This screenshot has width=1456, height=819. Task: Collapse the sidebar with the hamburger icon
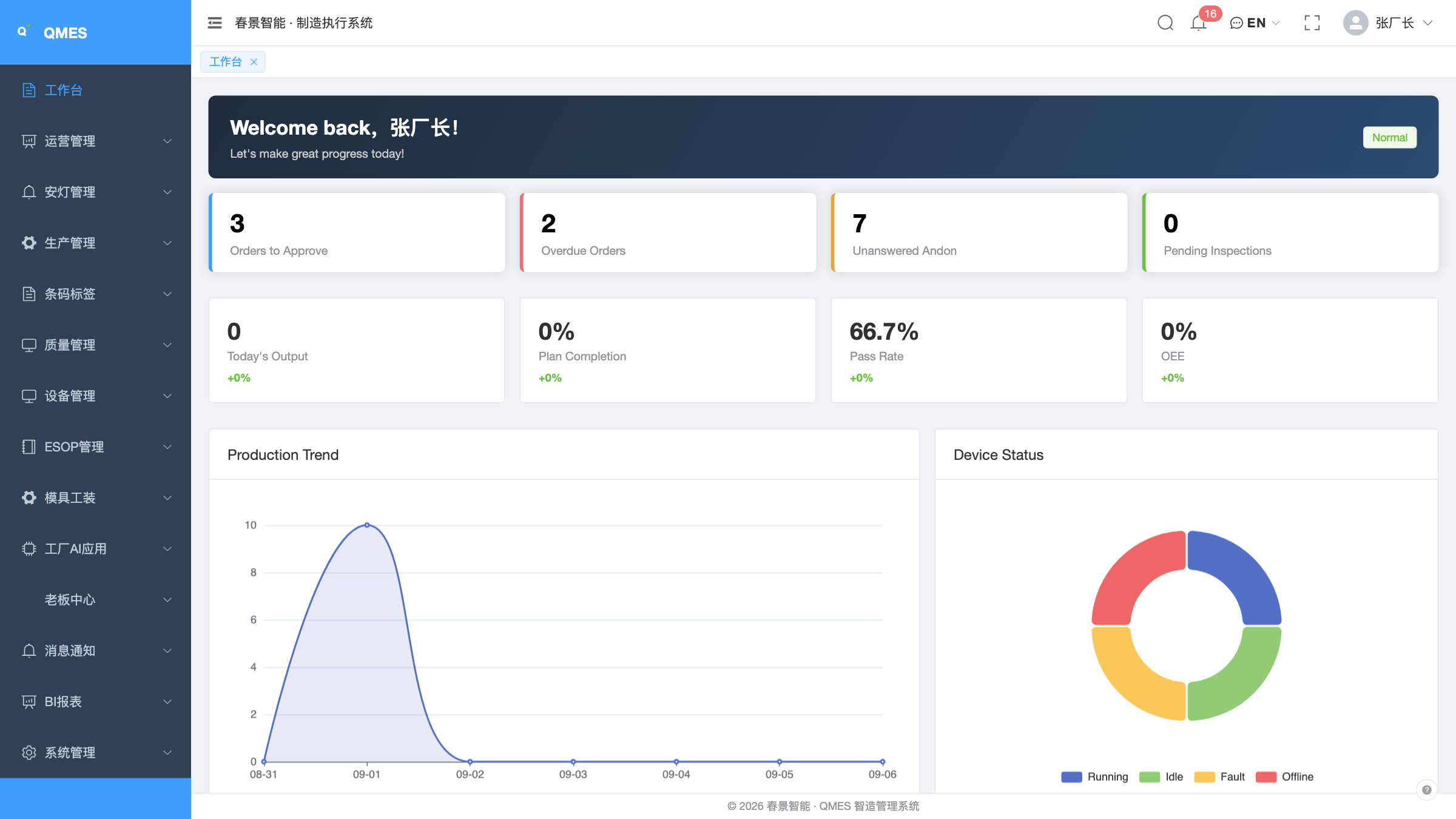pos(215,23)
